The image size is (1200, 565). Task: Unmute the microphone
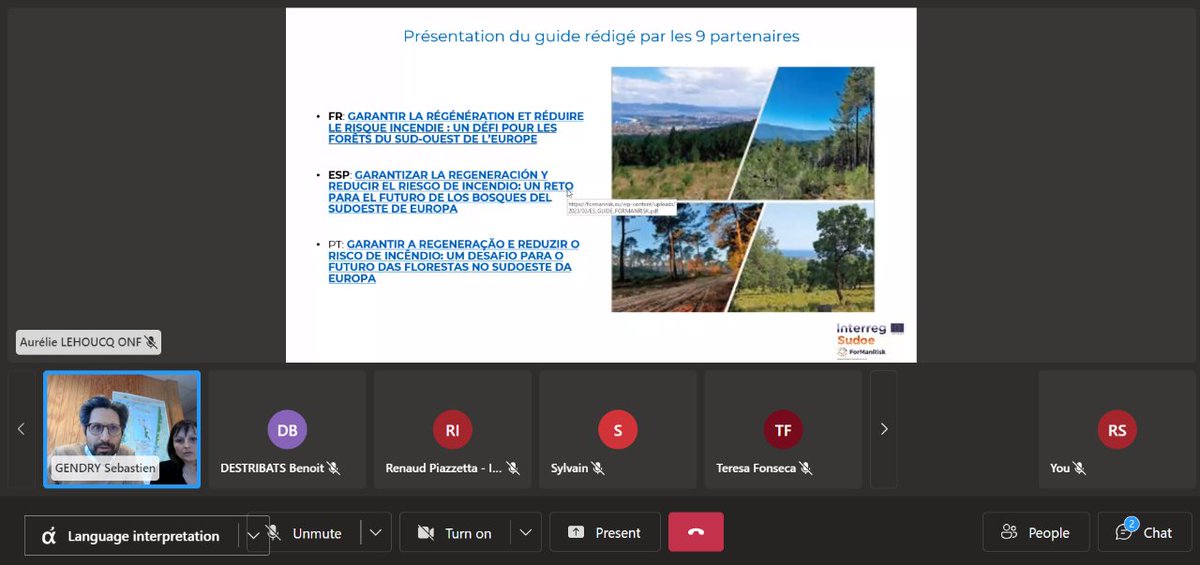click(x=304, y=533)
